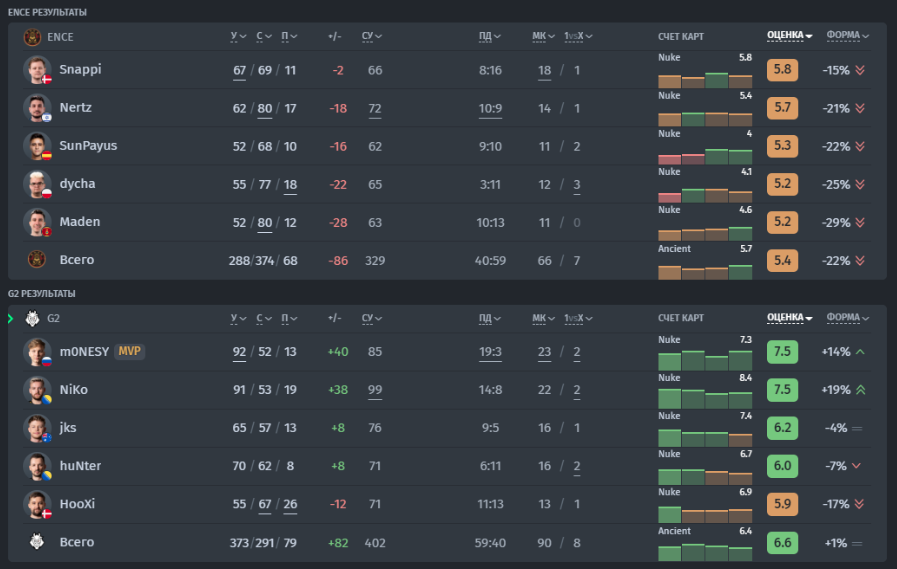The height and width of the screenshot is (569, 897).
Task: Open jks's player avatar
Action: 37,428
